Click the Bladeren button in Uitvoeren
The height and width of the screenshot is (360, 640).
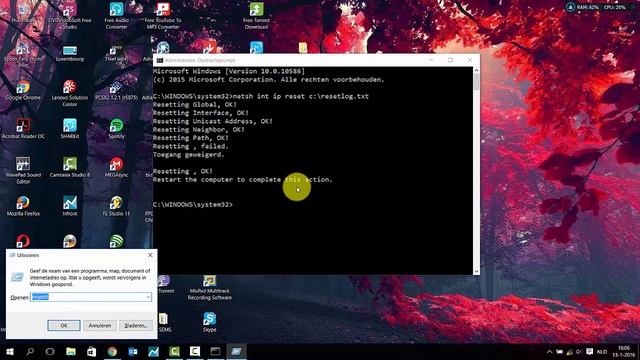[136, 325]
